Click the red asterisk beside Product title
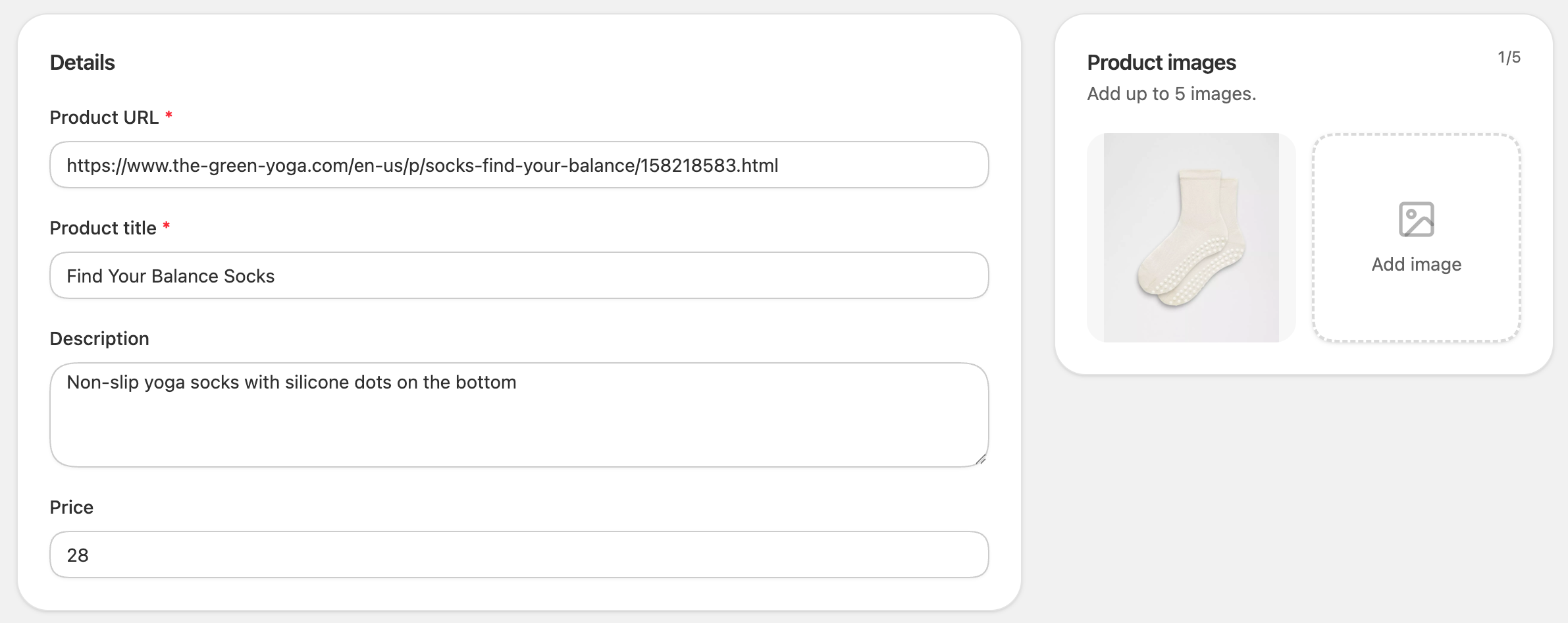Screen dimensions: 1568x623 167,226
